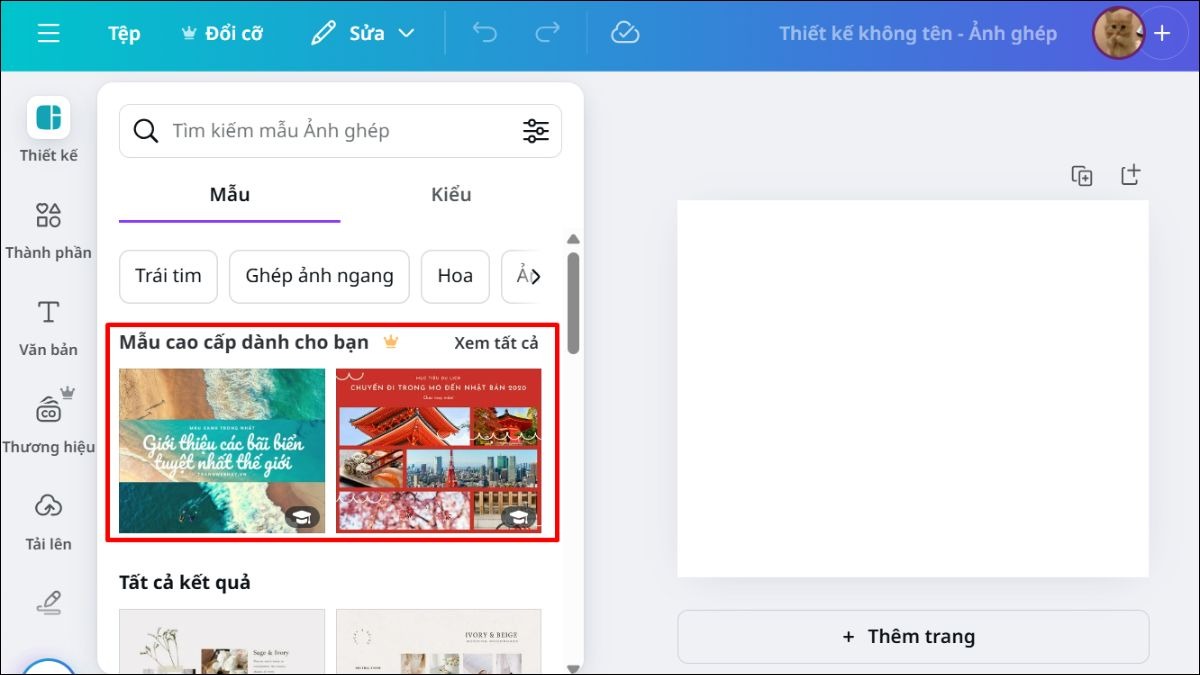
Task: Focus the Tìm kiếm mẫu Ảnh ghép field
Action: (340, 131)
